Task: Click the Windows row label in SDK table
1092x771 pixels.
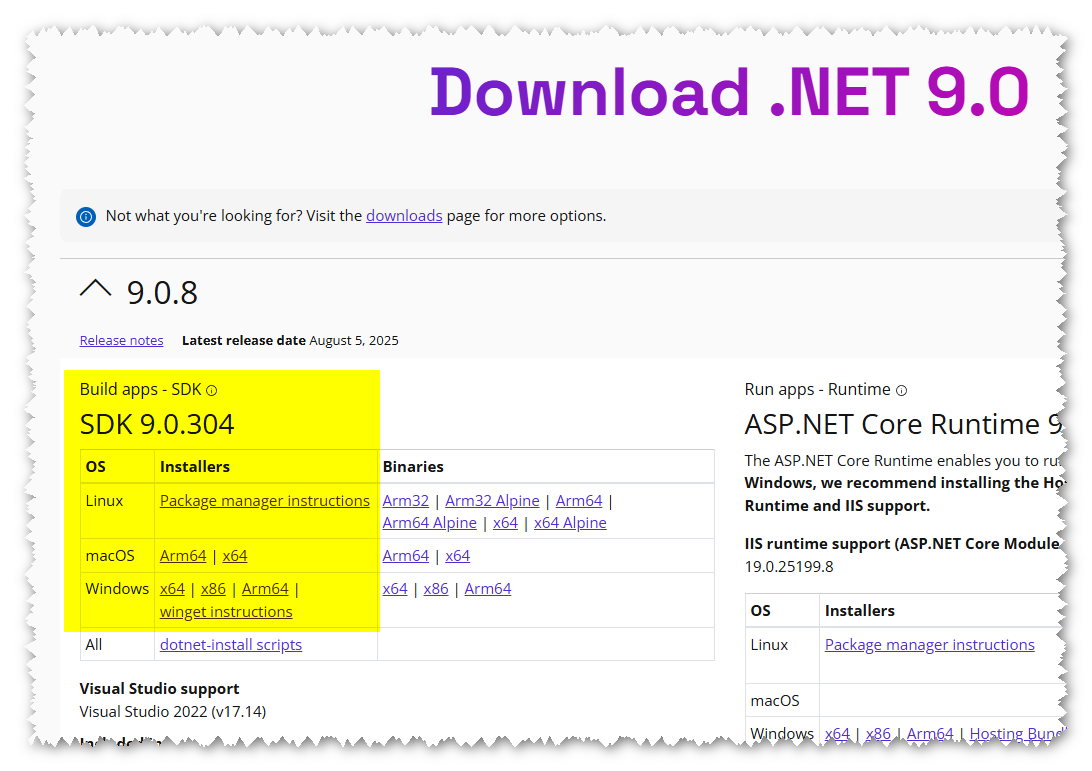Action: coord(117,589)
